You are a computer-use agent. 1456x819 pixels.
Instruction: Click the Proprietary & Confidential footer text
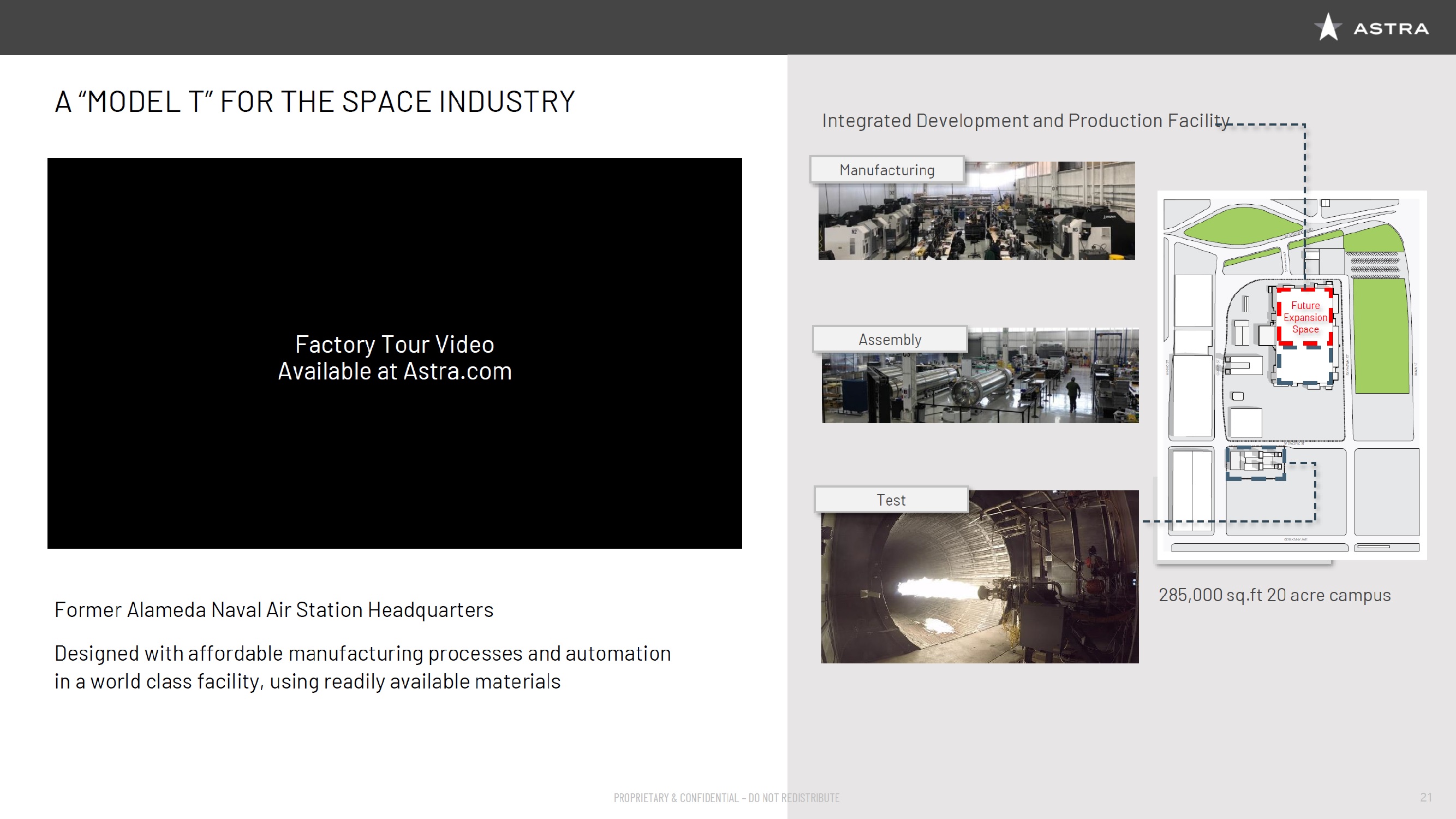tap(726, 798)
